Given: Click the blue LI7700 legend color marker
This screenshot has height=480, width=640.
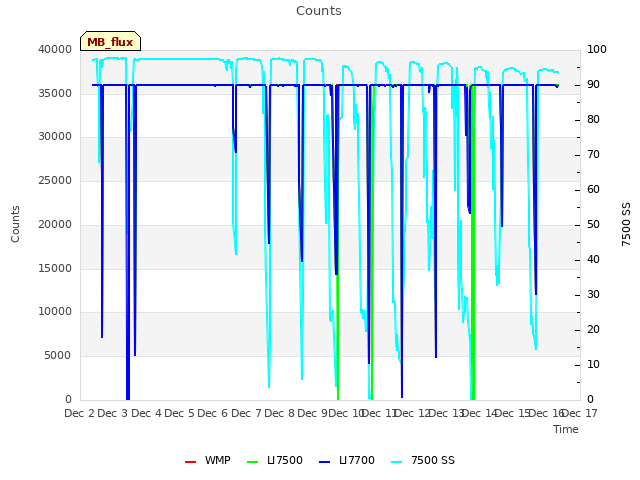Looking at the screenshot, I should 324,462.
